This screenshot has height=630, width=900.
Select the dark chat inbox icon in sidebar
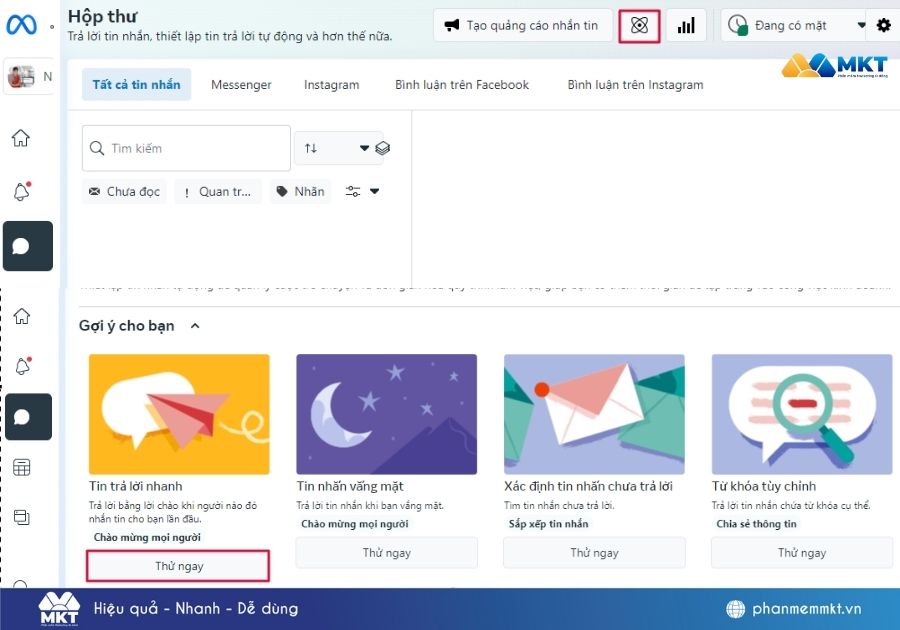click(27, 245)
